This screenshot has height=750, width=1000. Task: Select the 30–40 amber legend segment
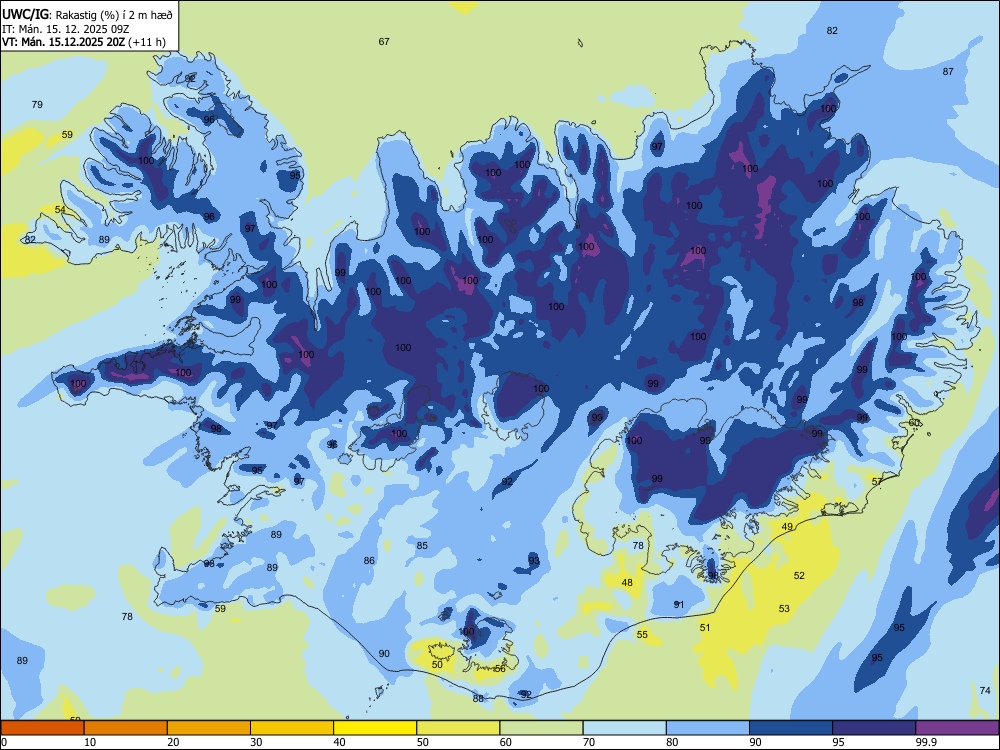pyautogui.click(x=292, y=728)
